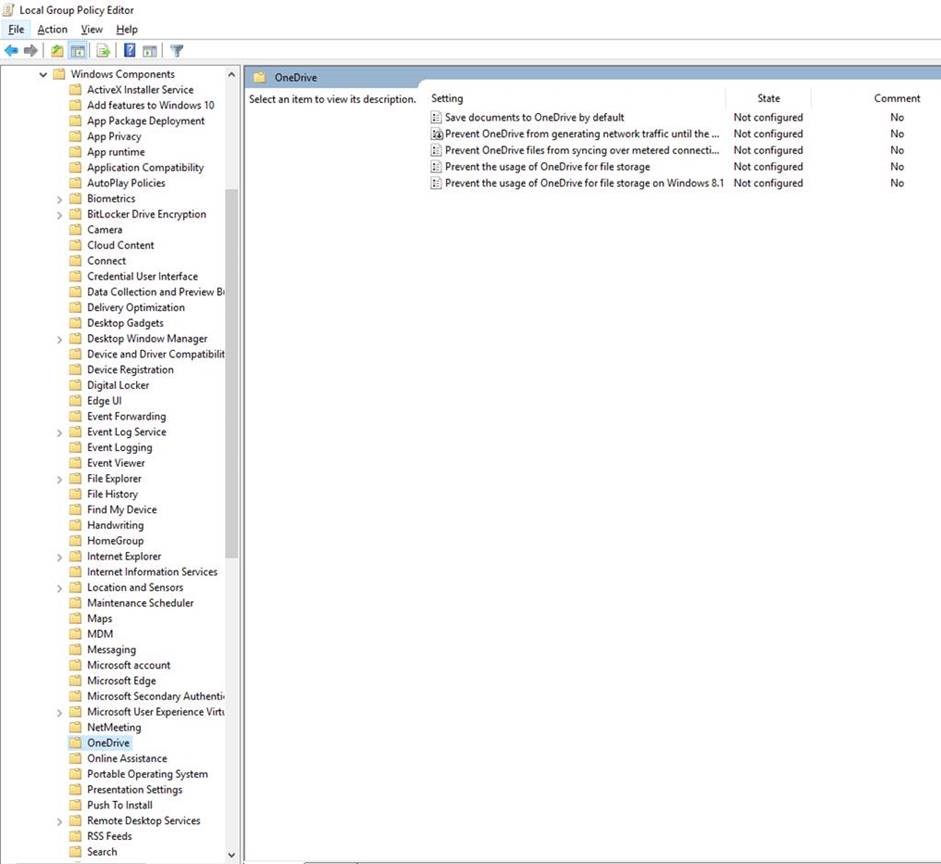Collapse the Windows Components node
Viewport: 941px width, 864px height.
(43, 74)
